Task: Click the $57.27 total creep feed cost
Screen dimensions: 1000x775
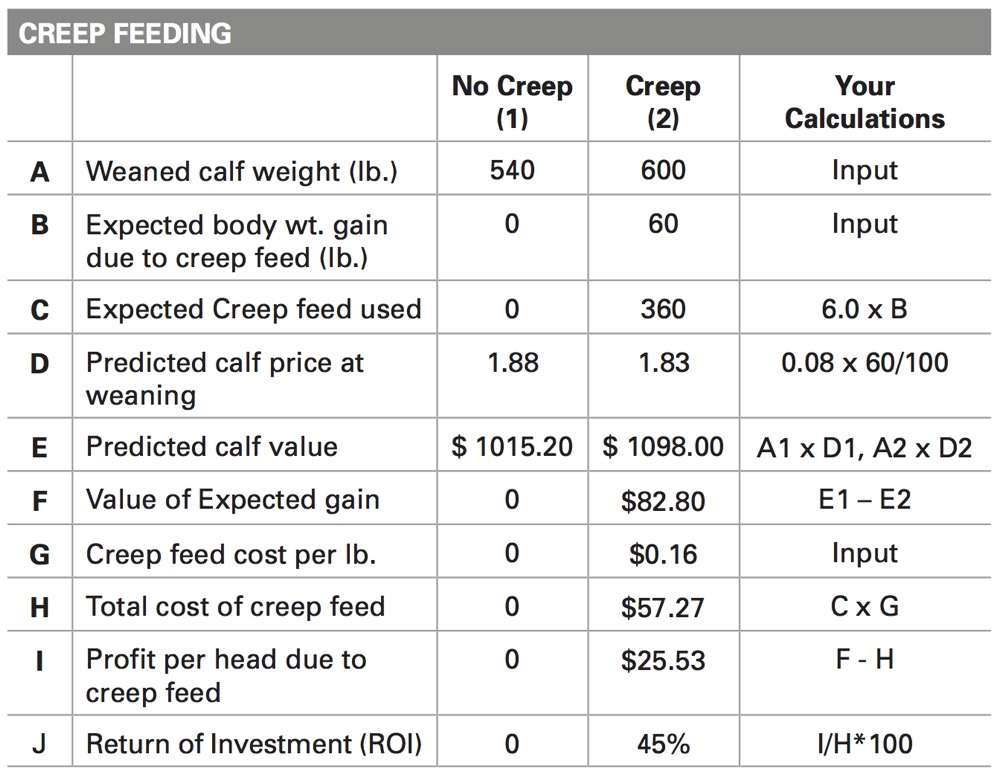Action: (663, 607)
